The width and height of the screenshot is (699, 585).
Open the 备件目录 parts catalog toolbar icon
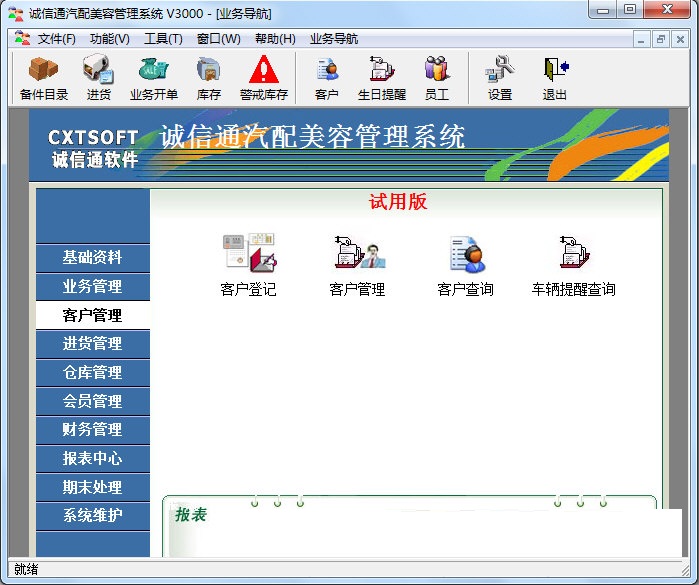tap(44, 78)
